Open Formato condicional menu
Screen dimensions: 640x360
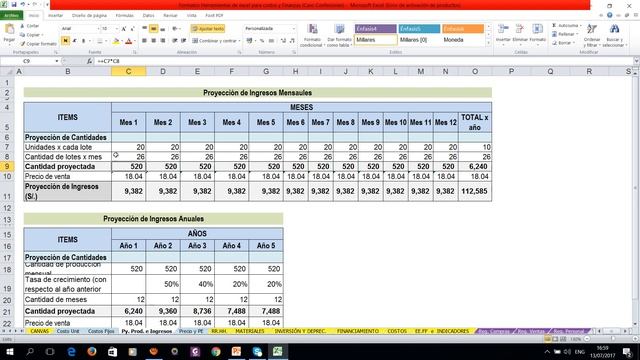[312, 35]
